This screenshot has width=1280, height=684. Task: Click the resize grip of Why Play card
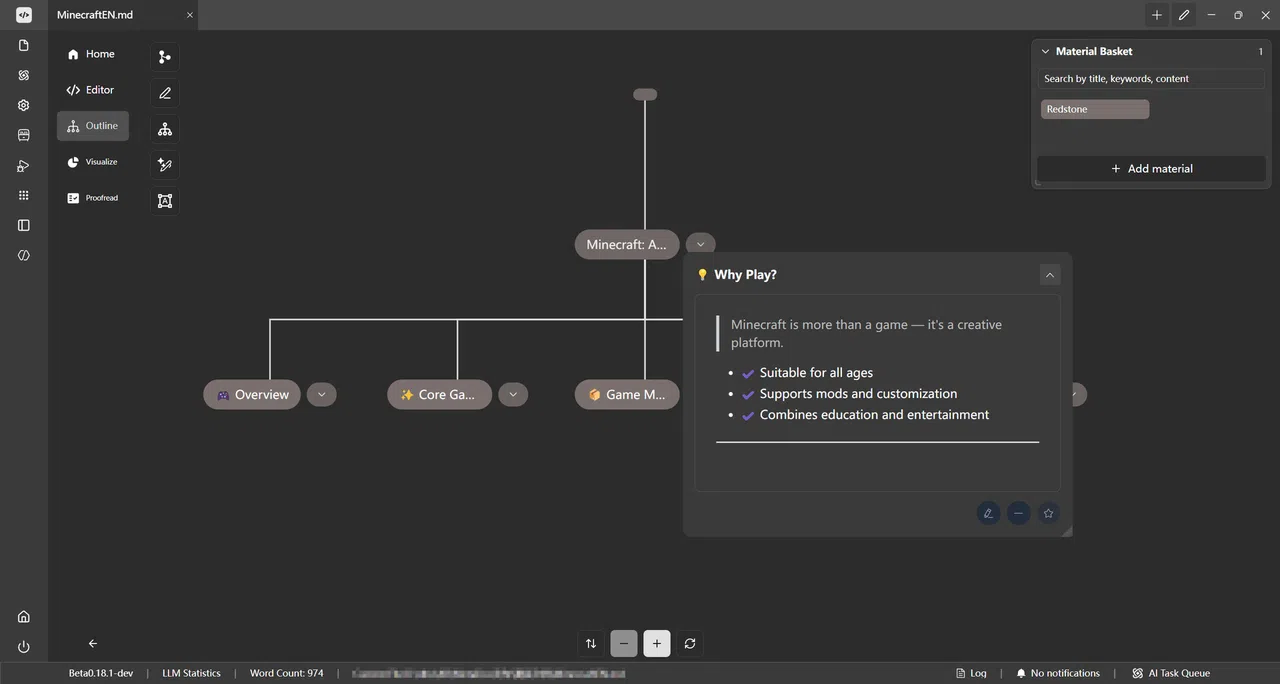coord(1067,531)
